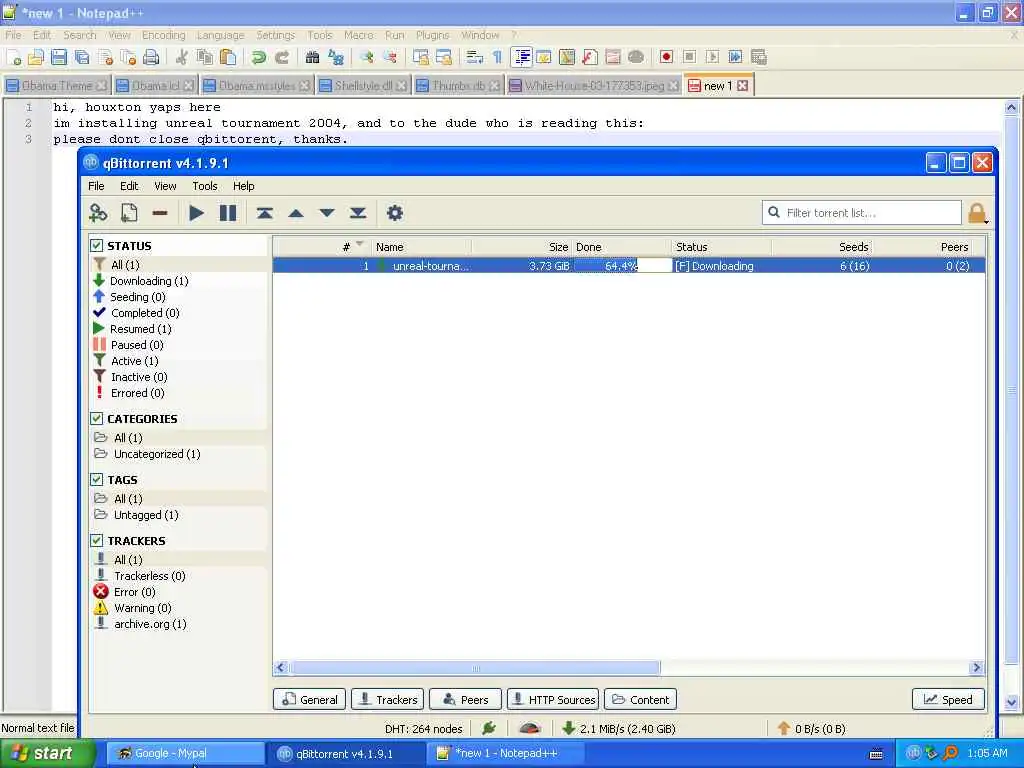1024x768 pixels.
Task: Click Notepad++ Paste toolbar icon
Action: [x=228, y=57]
